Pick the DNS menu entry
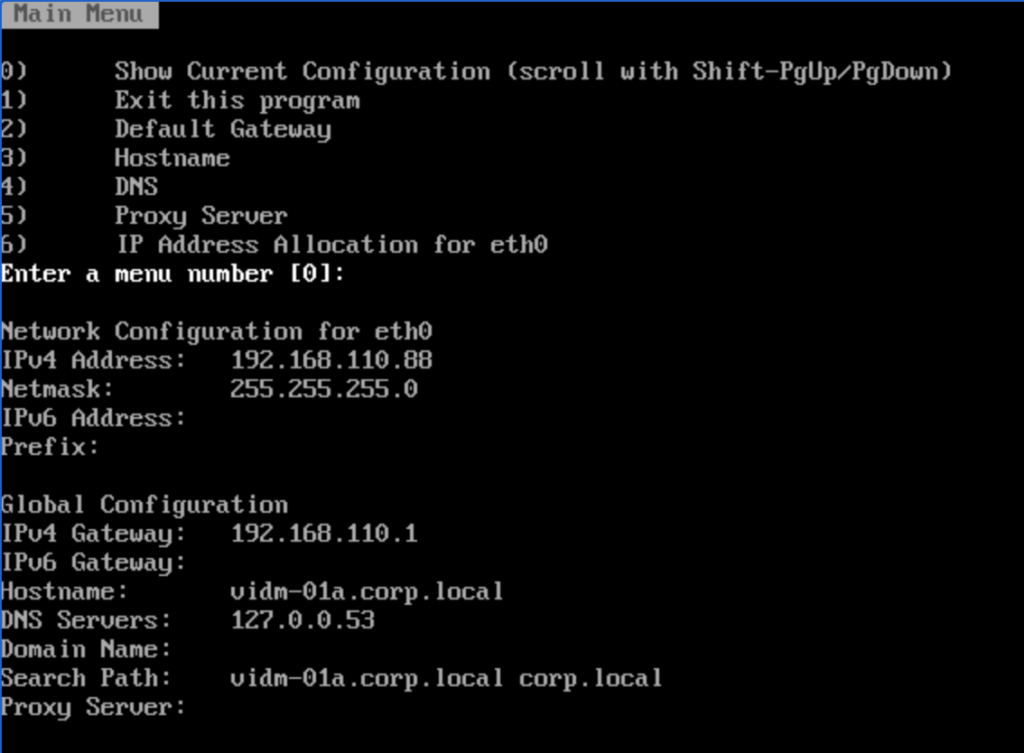The height and width of the screenshot is (753, 1024). pos(136,187)
